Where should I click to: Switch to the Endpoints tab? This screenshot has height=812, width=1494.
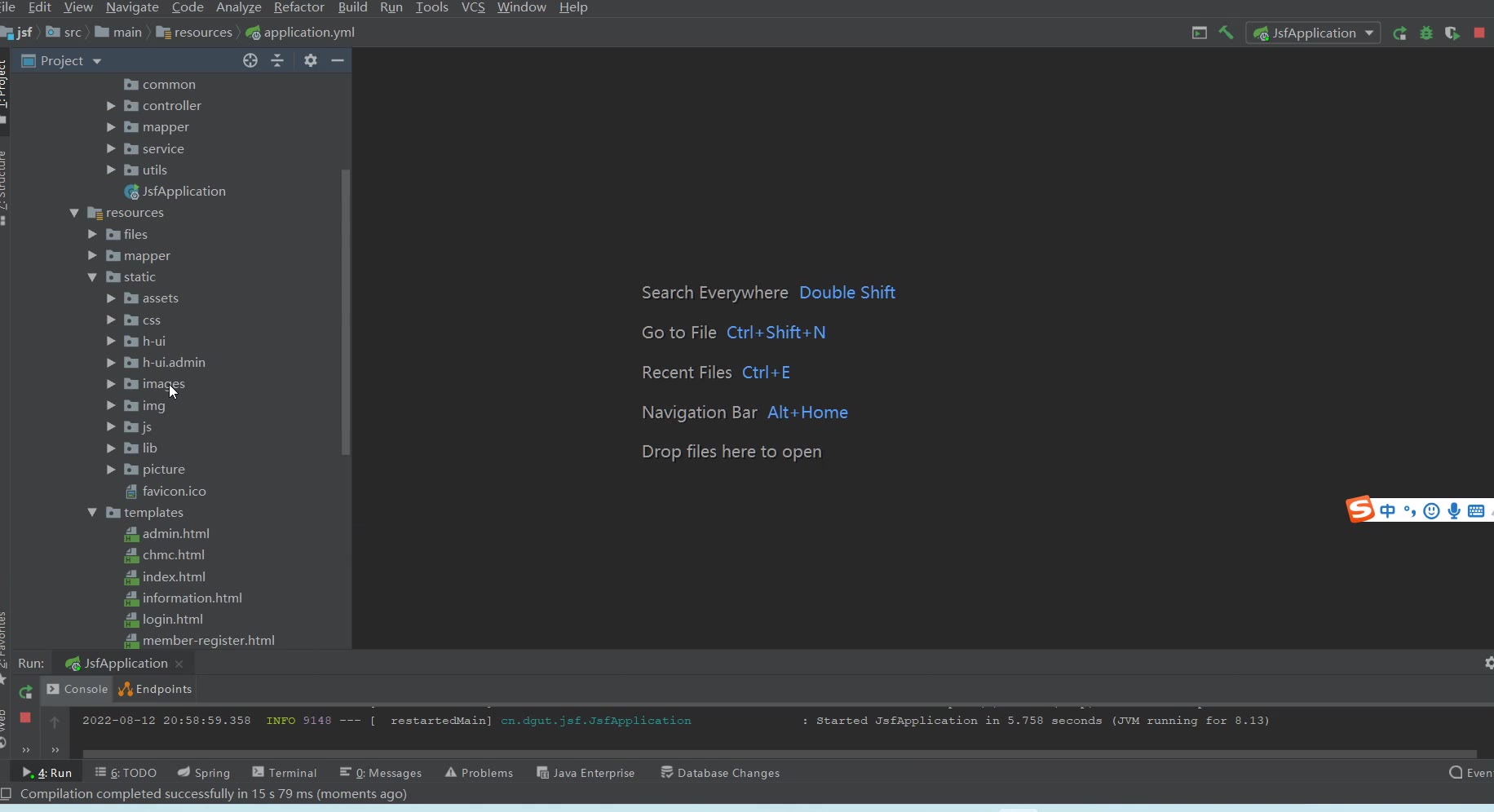(156, 690)
